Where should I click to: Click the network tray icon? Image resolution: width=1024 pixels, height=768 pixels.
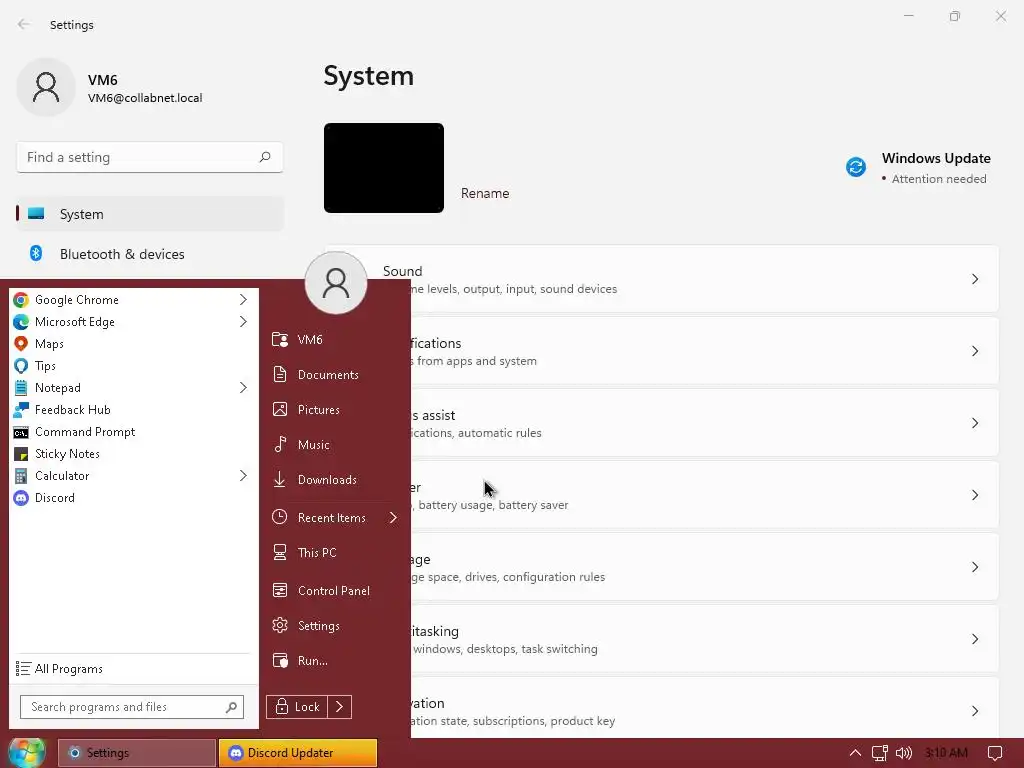[880, 754]
